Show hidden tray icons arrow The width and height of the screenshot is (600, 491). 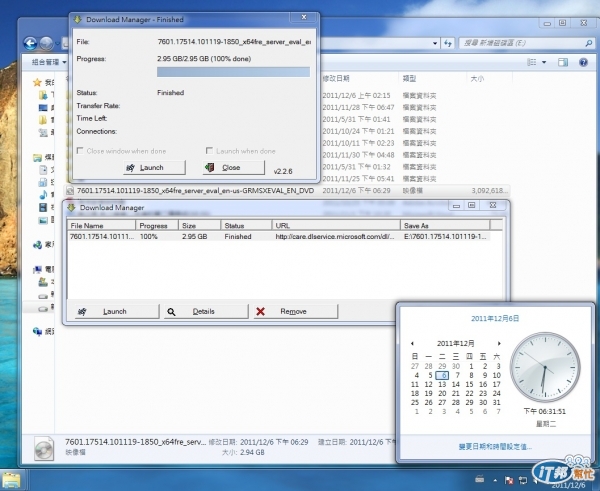(495, 480)
